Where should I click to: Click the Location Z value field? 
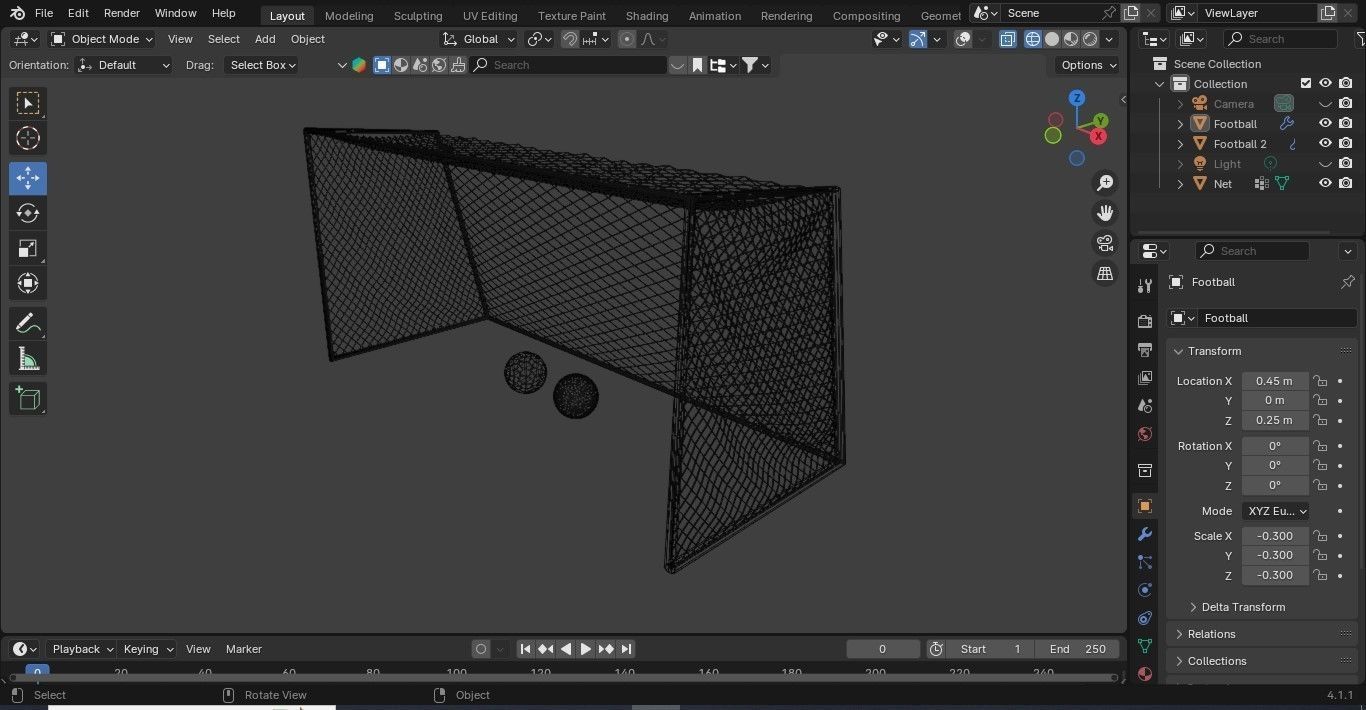point(1275,420)
